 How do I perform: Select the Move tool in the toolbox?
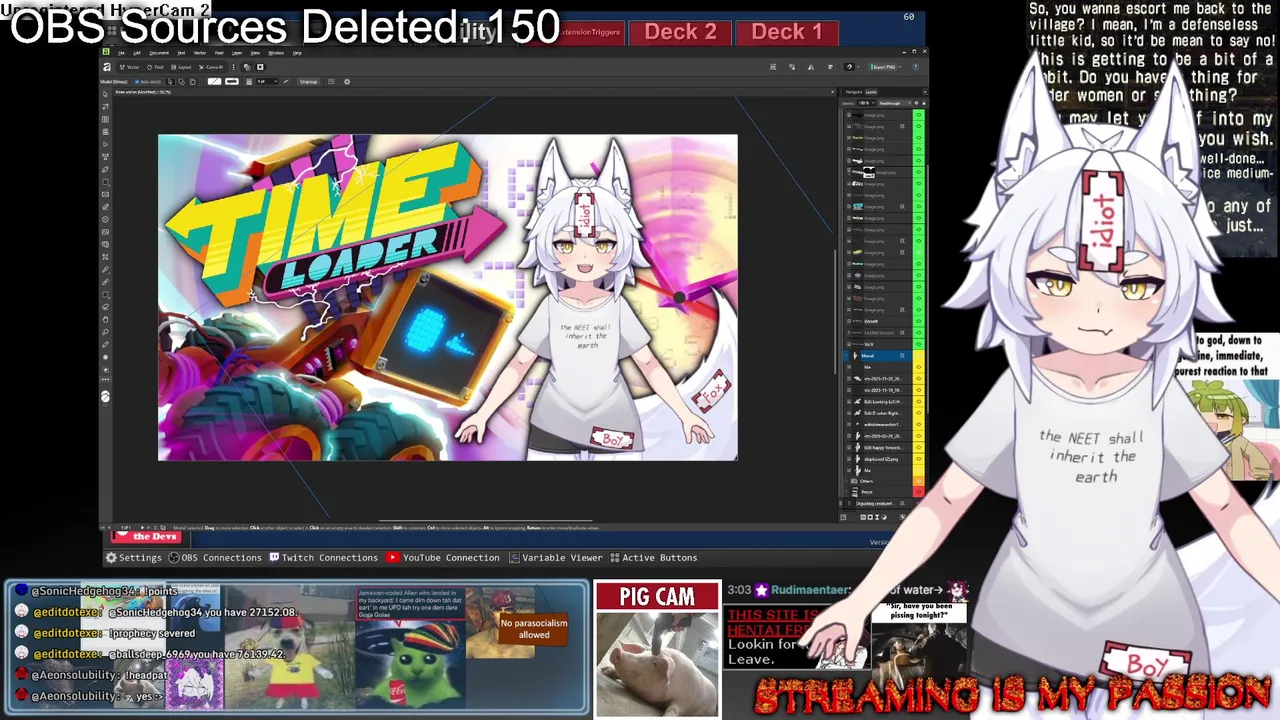click(105, 94)
